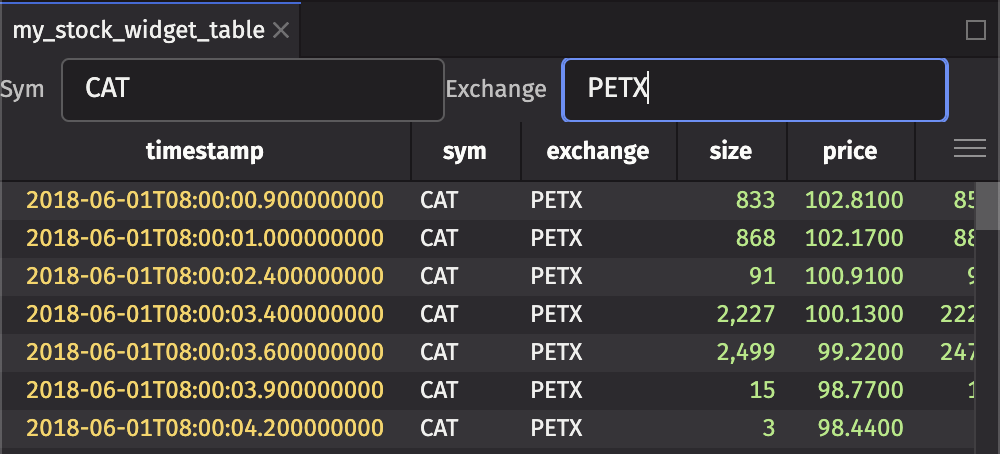
Task: Focus the Exchange input field with PETX
Action: click(754, 89)
